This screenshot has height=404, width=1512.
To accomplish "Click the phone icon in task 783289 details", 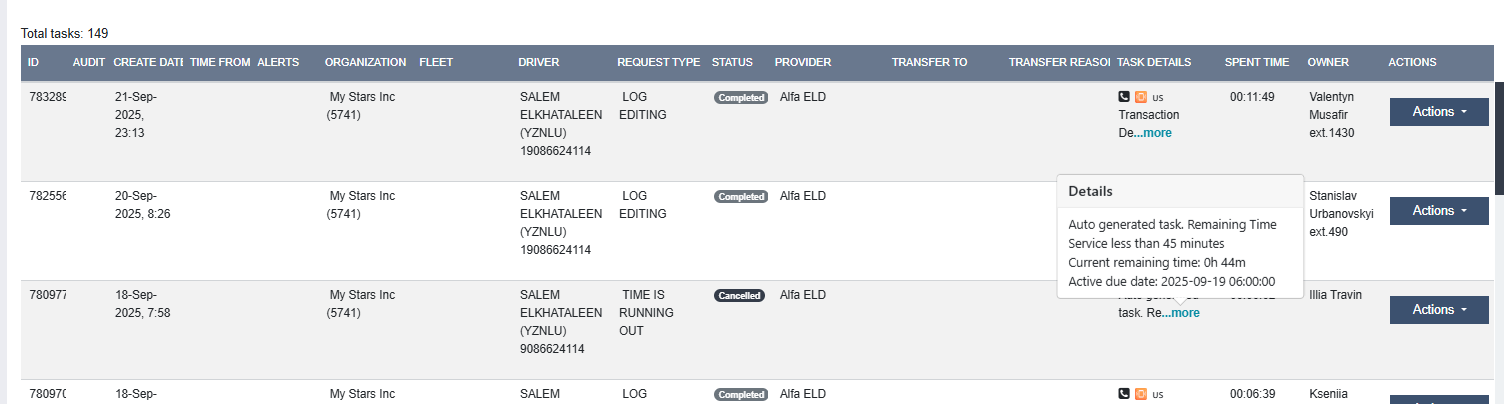I will coord(1124,97).
